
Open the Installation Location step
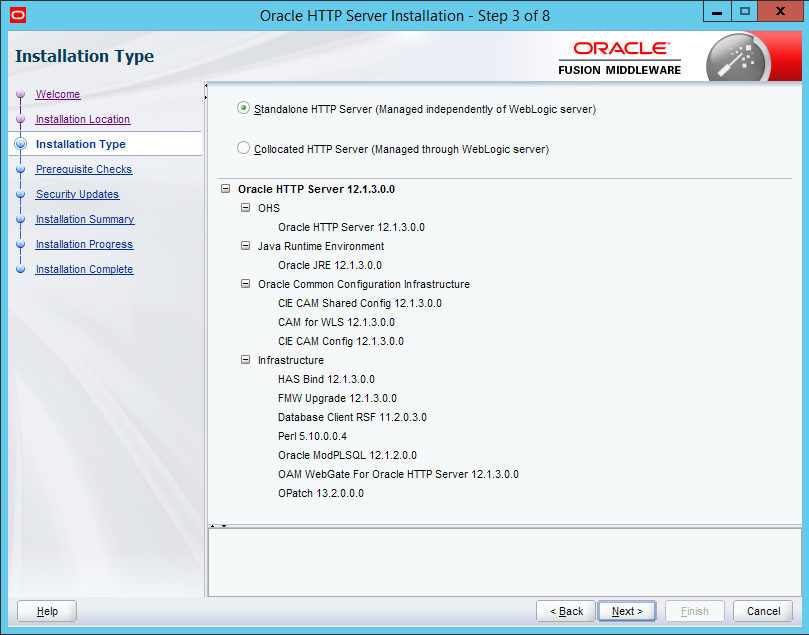(83, 119)
